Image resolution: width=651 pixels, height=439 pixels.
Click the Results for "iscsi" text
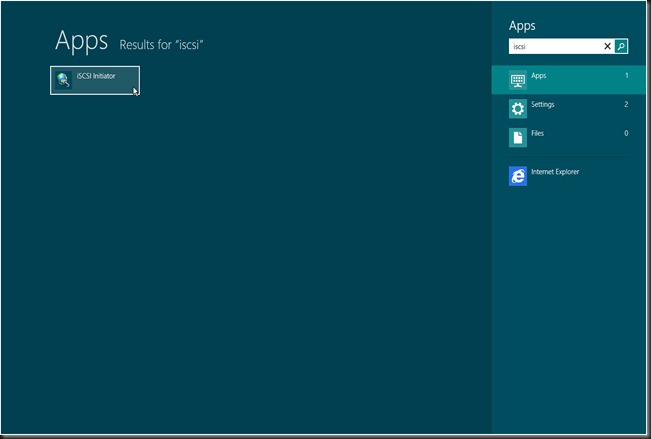[x=161, y=44]
